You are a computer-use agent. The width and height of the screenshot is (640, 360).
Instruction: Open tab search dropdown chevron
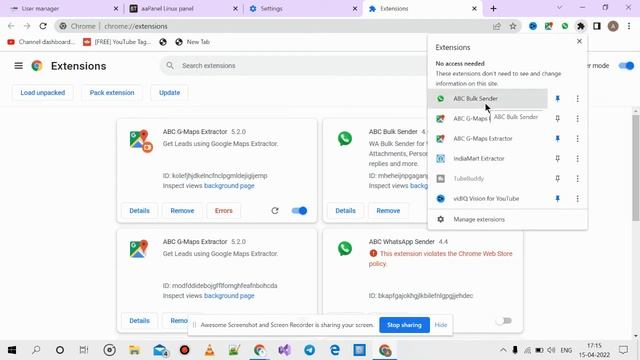(x=559, y=8)
